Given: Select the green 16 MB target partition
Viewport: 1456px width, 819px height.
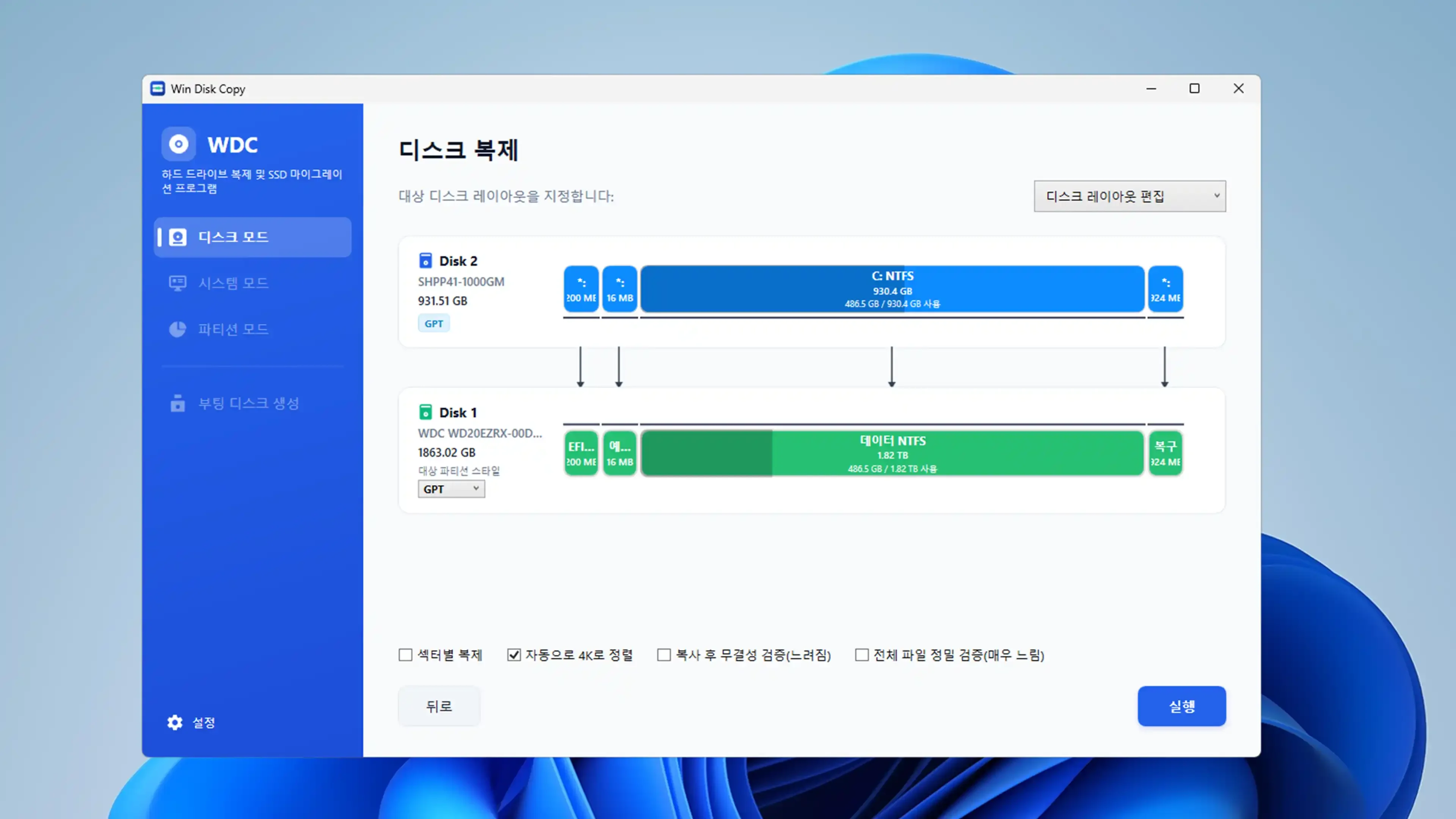Looking at the screenshot, I should click(620, 453).
